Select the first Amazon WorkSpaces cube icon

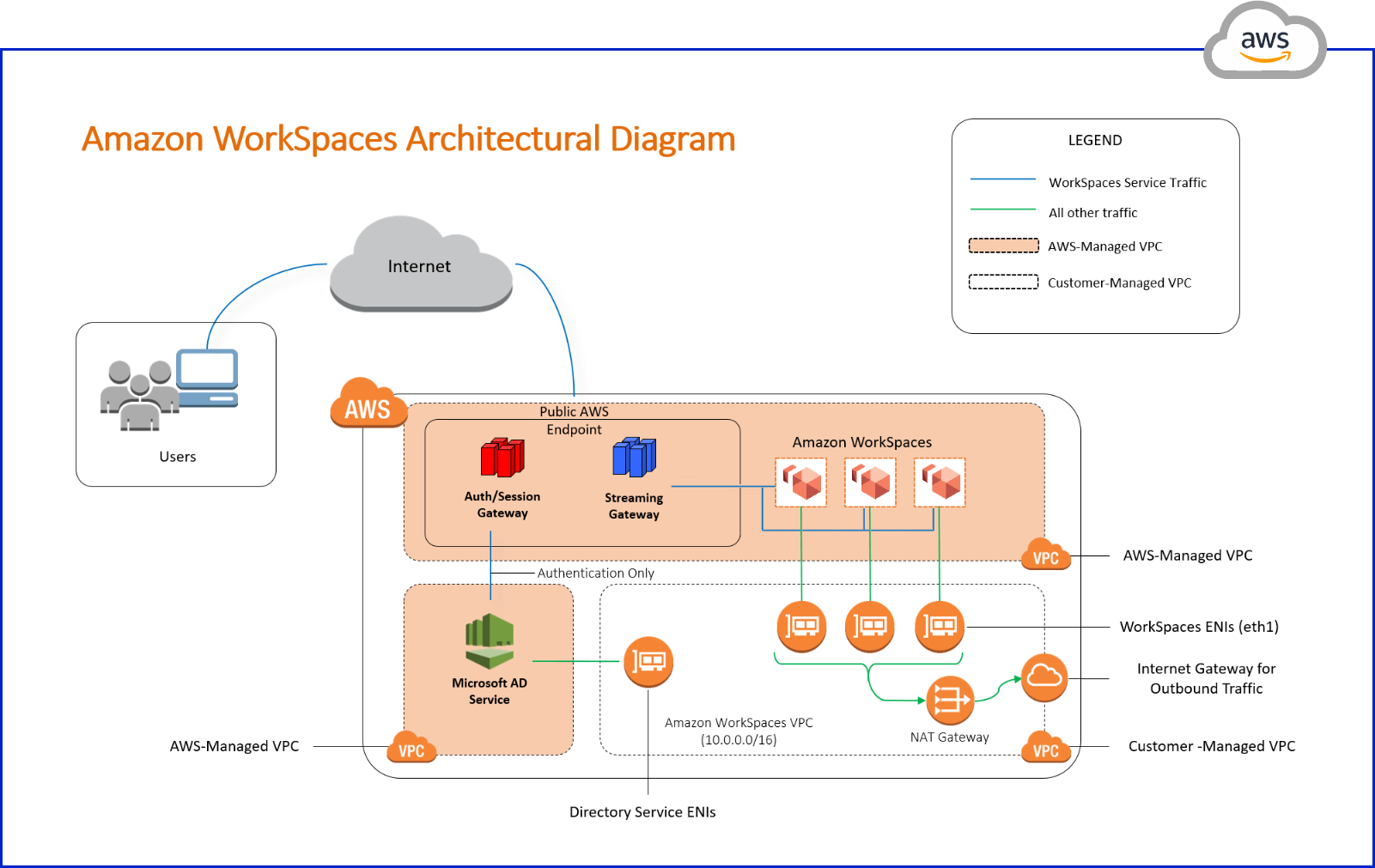point(801,483)
